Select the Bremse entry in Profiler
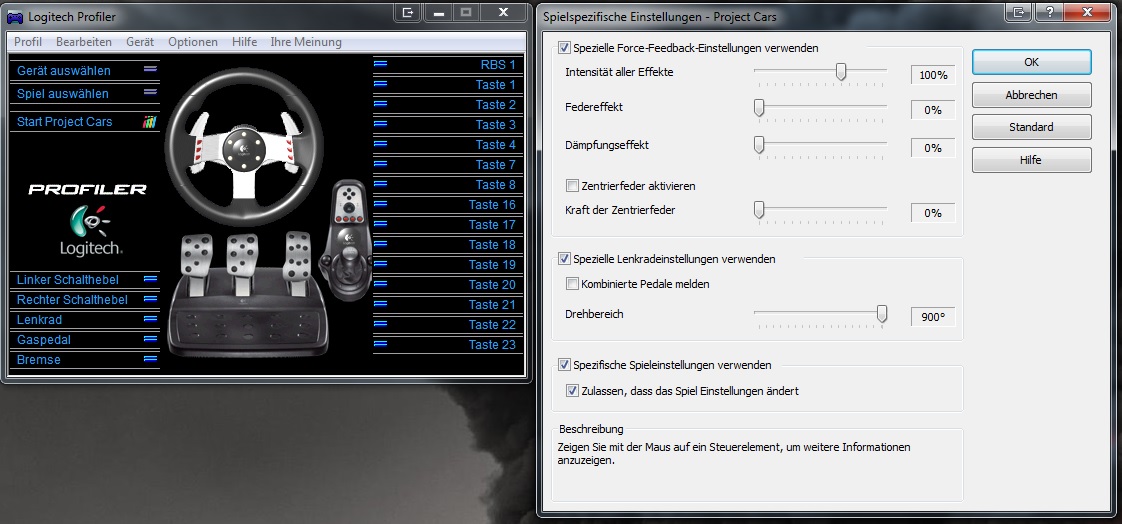Viewport: 1122px width, 524px height. (85, 359)
